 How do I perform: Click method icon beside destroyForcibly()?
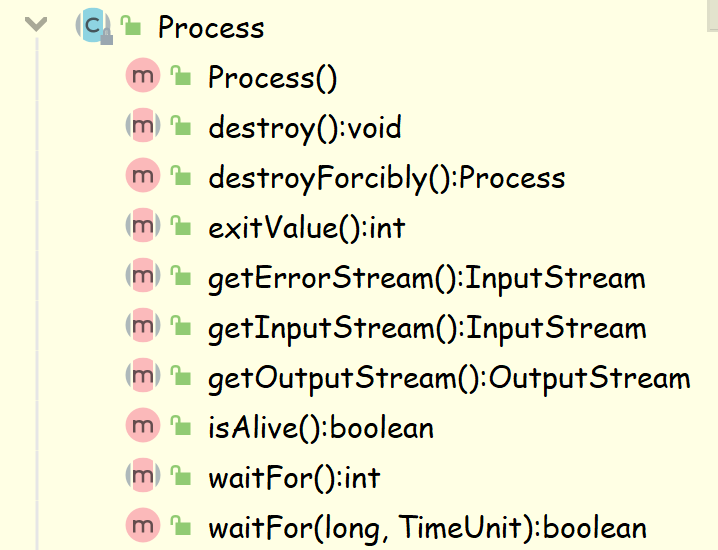coord(143,176)
